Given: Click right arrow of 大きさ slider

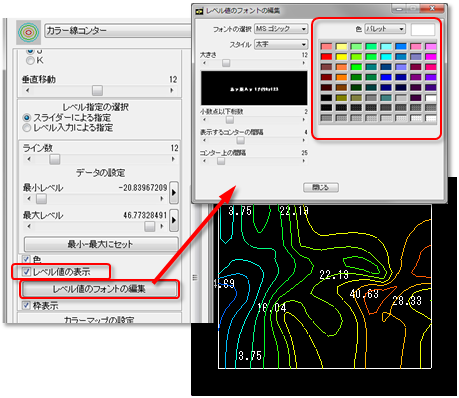Looking at the screenshot, I should click(304, 63).
